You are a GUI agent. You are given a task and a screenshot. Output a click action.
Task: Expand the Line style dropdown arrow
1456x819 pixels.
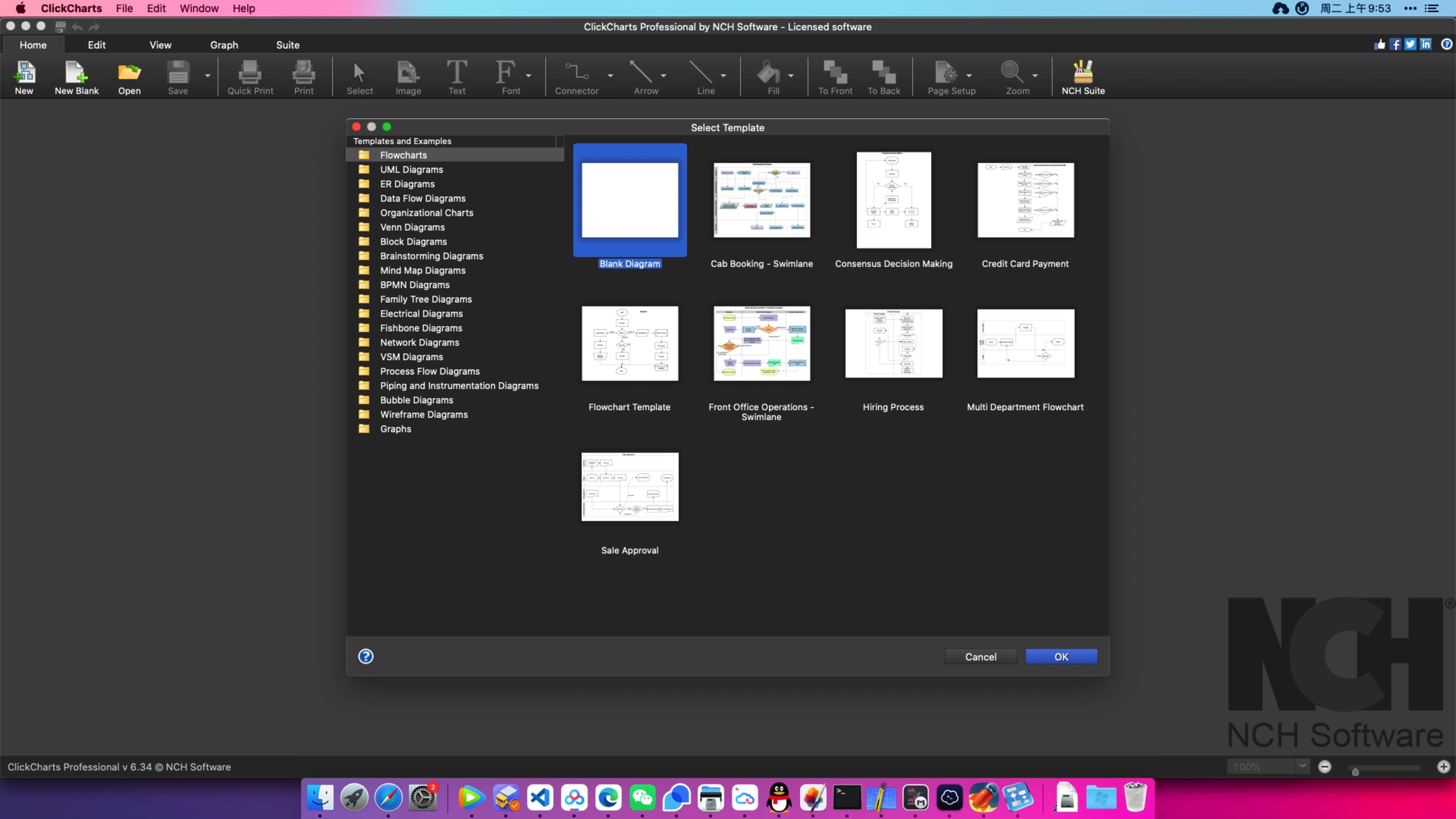coord(723,75)
